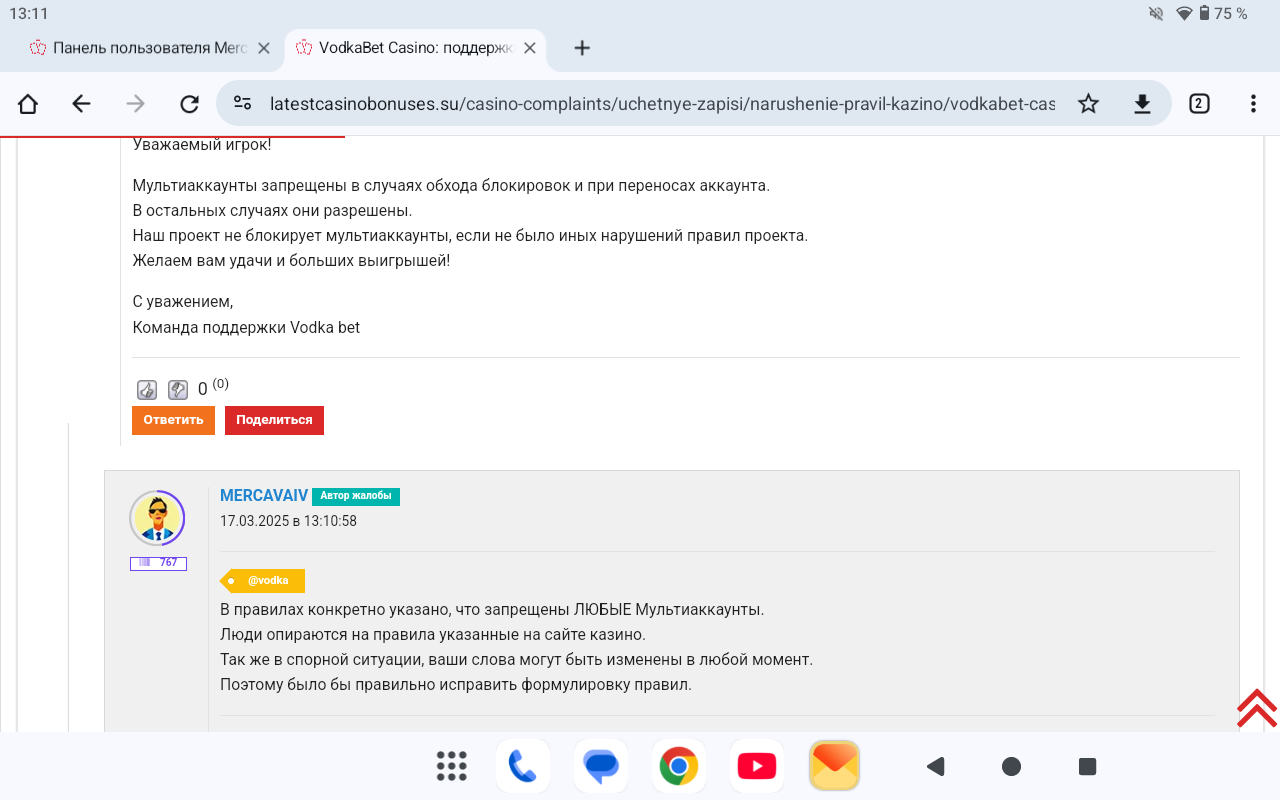The width and height of the screenshot is (1280, 800).
Task: Open MERCAVAIV user profile link
Action: click(264, 496)
